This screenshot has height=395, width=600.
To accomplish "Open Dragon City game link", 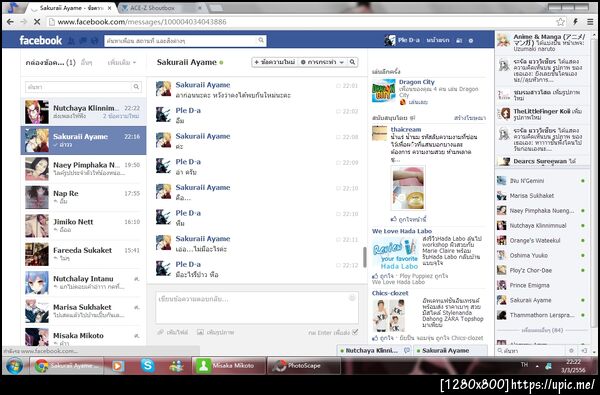I will tap(417, 82).
